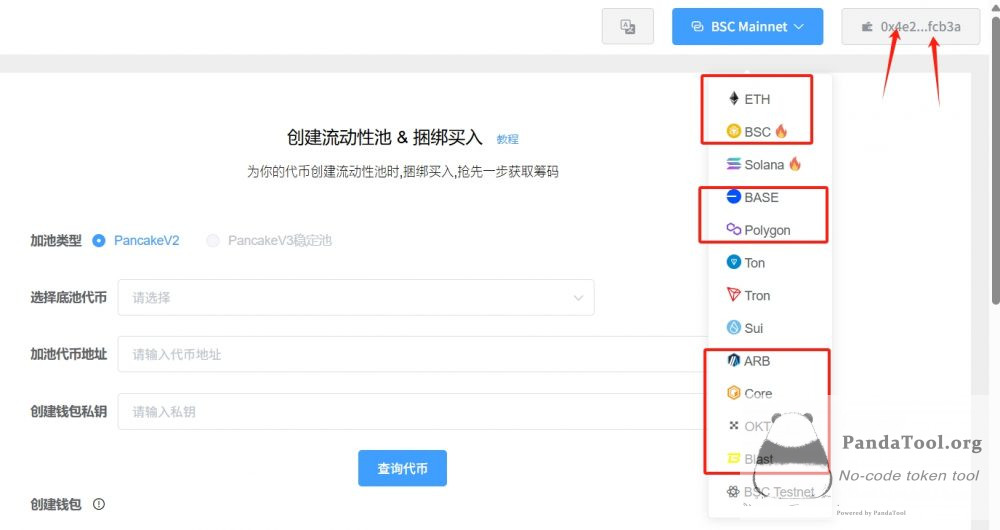Select BASE from the network list
The image size is (1000, 530).
(x=761, y=197)
